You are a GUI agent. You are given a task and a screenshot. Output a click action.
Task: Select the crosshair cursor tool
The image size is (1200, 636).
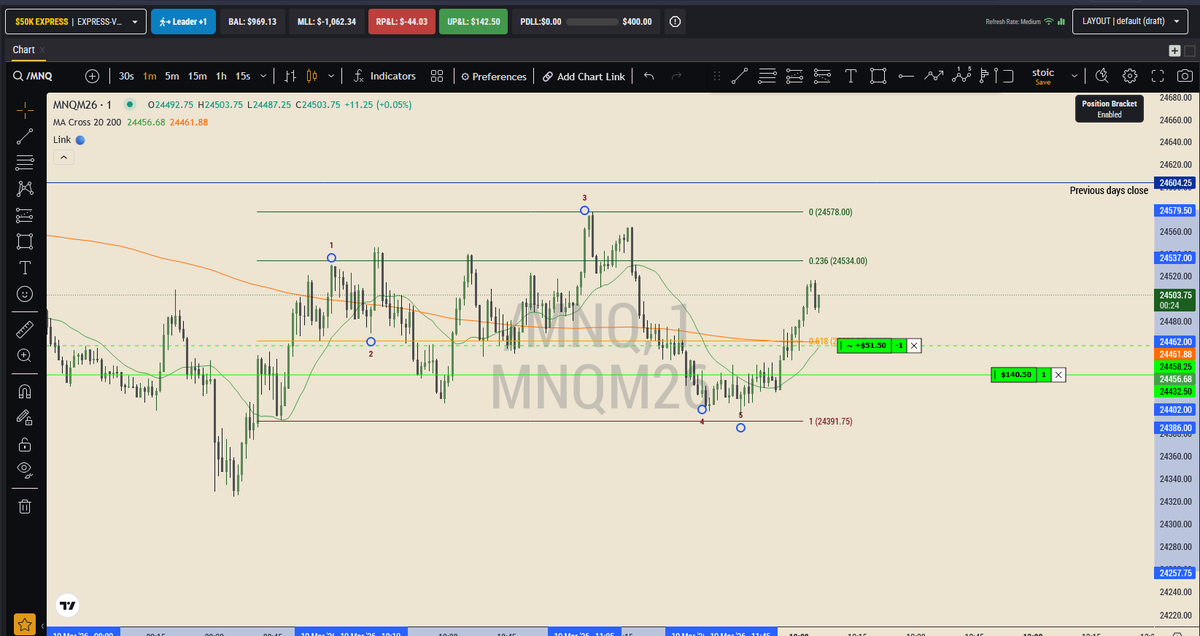tap(25, 110)
